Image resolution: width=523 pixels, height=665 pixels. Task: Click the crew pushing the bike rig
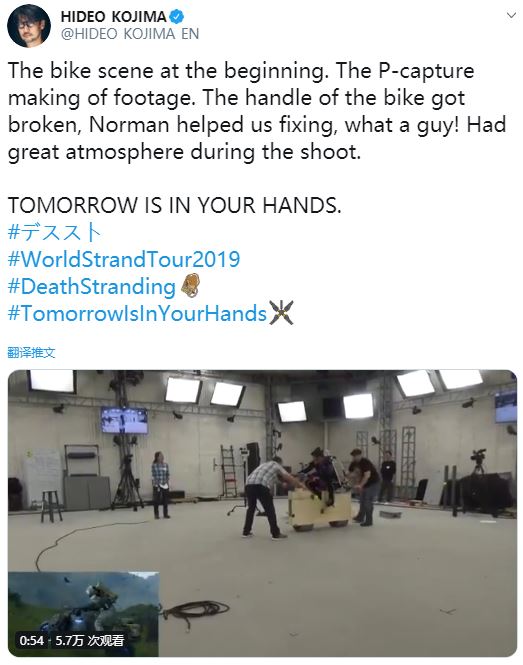[314, 491]
